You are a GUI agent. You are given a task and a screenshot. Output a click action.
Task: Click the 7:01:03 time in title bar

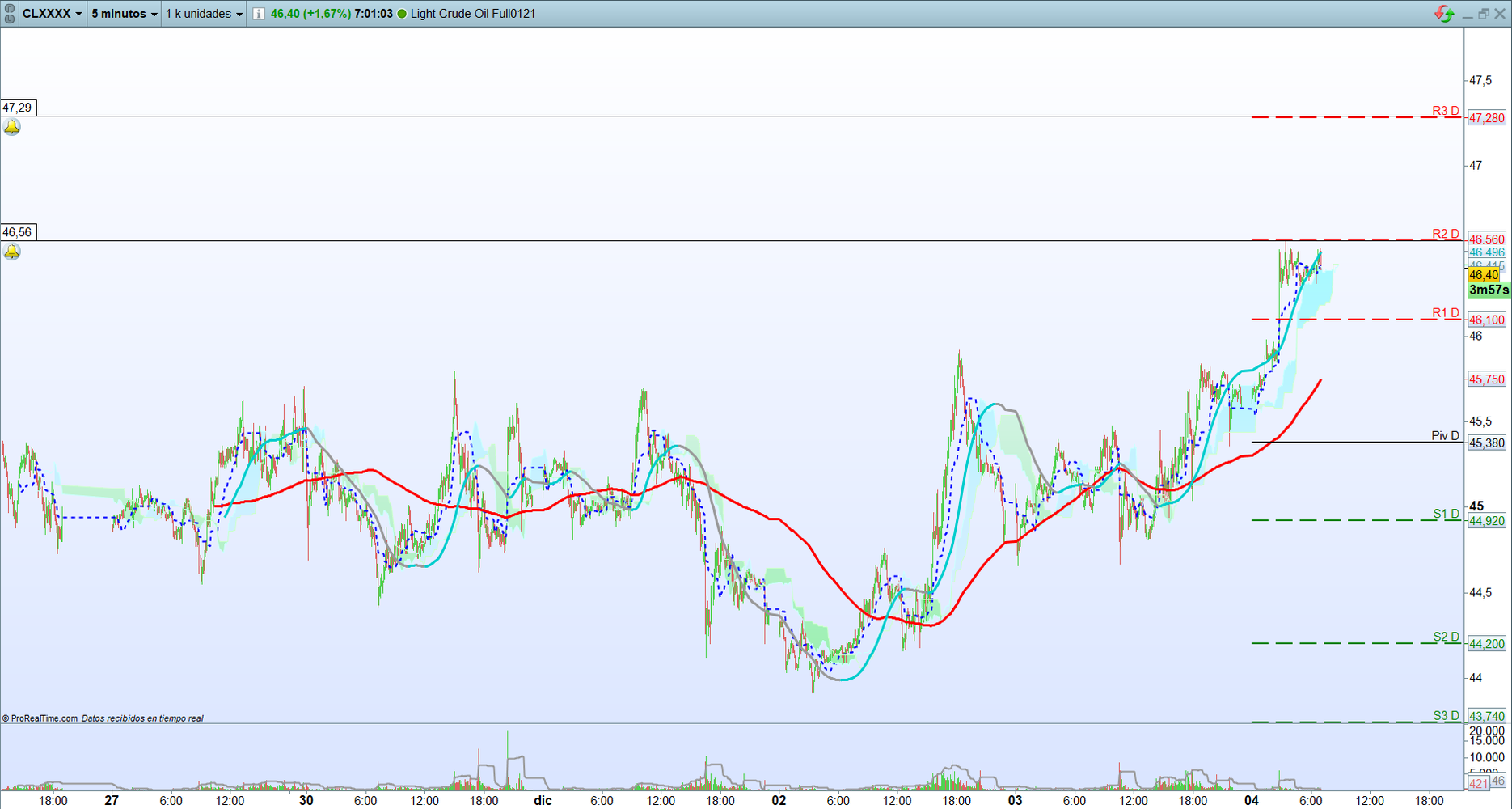point(374,14)
